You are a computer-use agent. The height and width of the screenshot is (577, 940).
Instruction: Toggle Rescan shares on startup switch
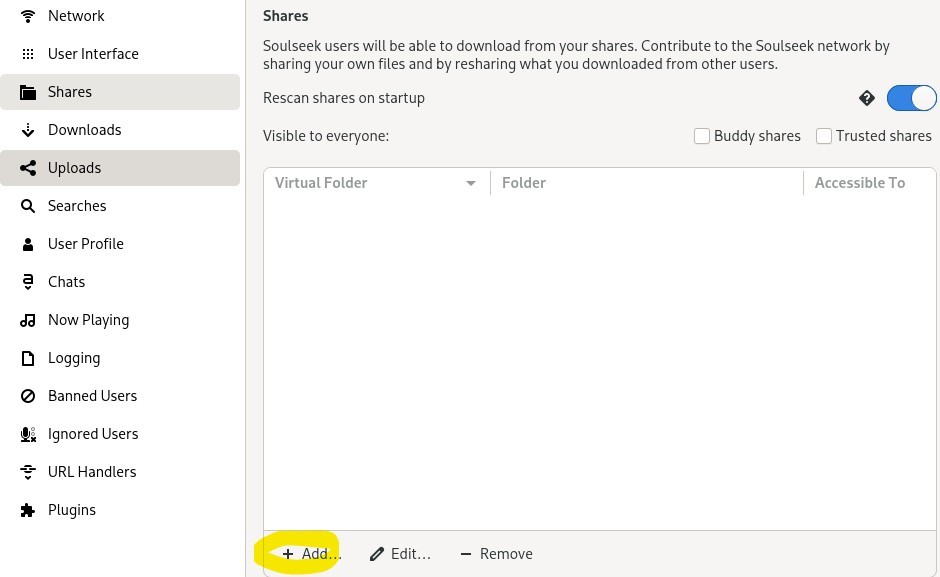coord(910,98)
